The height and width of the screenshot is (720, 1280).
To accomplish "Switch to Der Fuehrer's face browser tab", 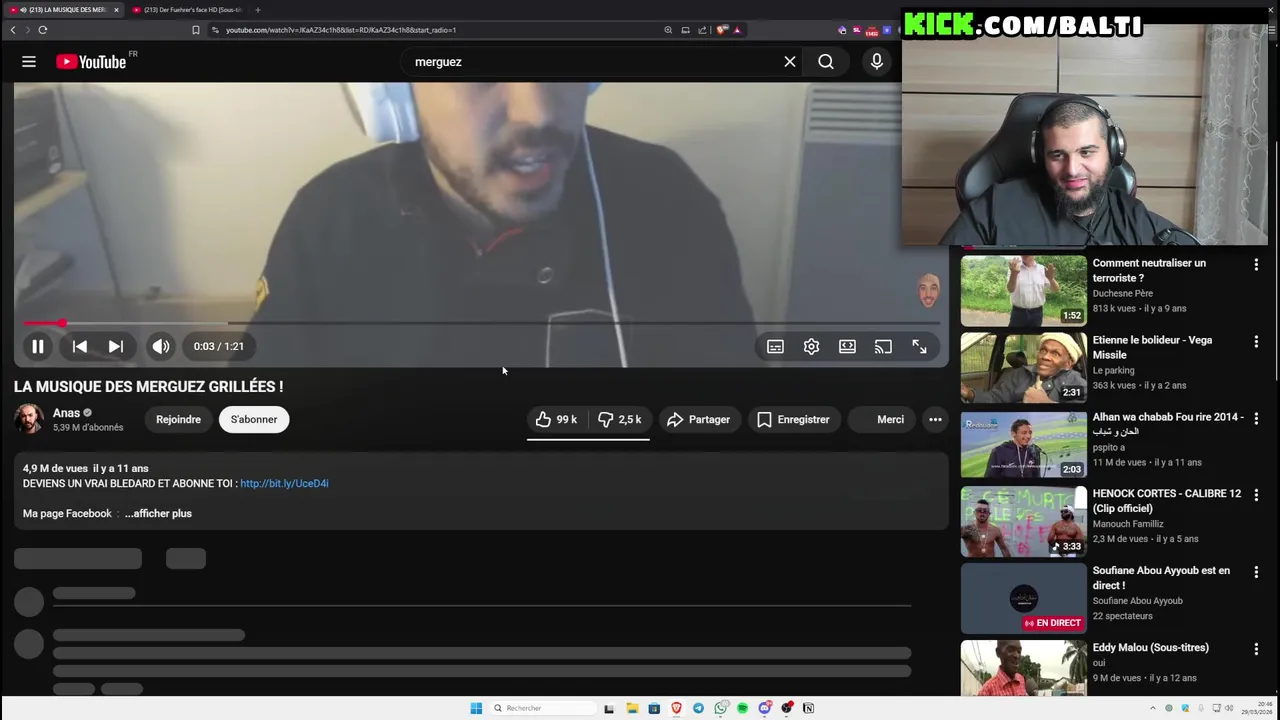I will (x=187, y=10).
